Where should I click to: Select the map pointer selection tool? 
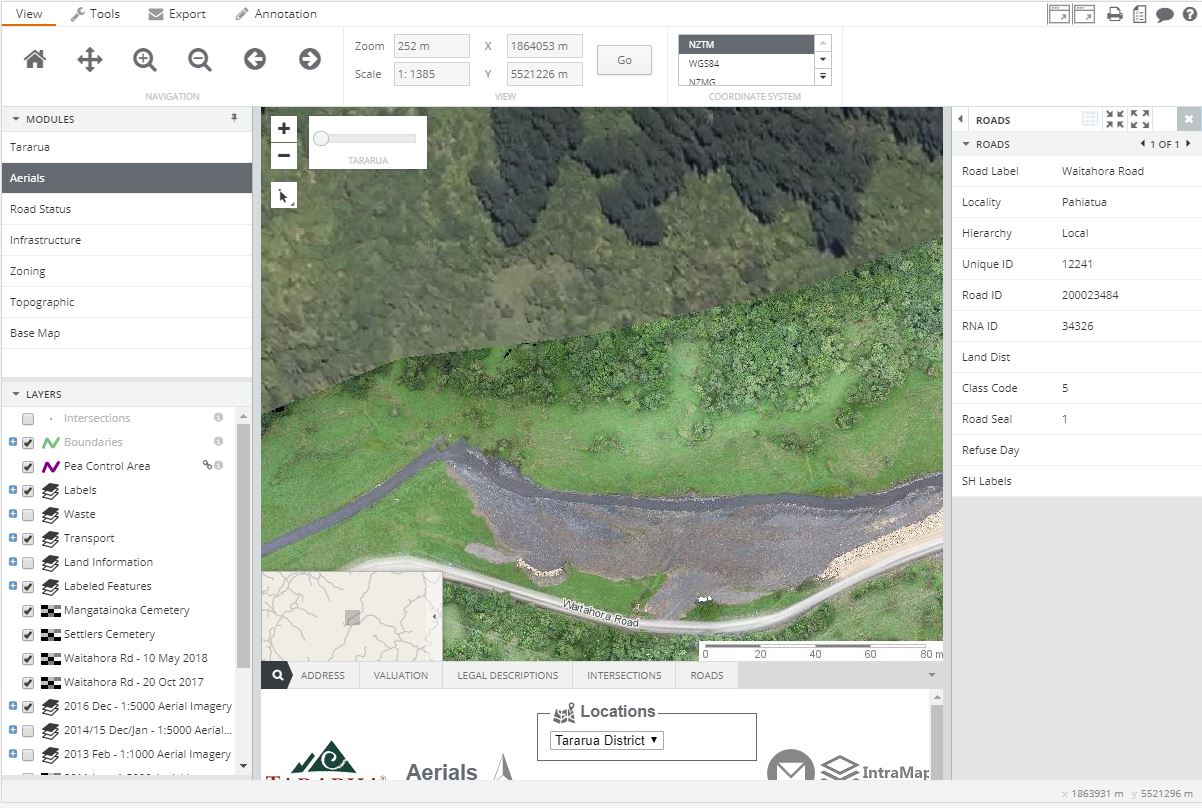[x=284, y=195]
